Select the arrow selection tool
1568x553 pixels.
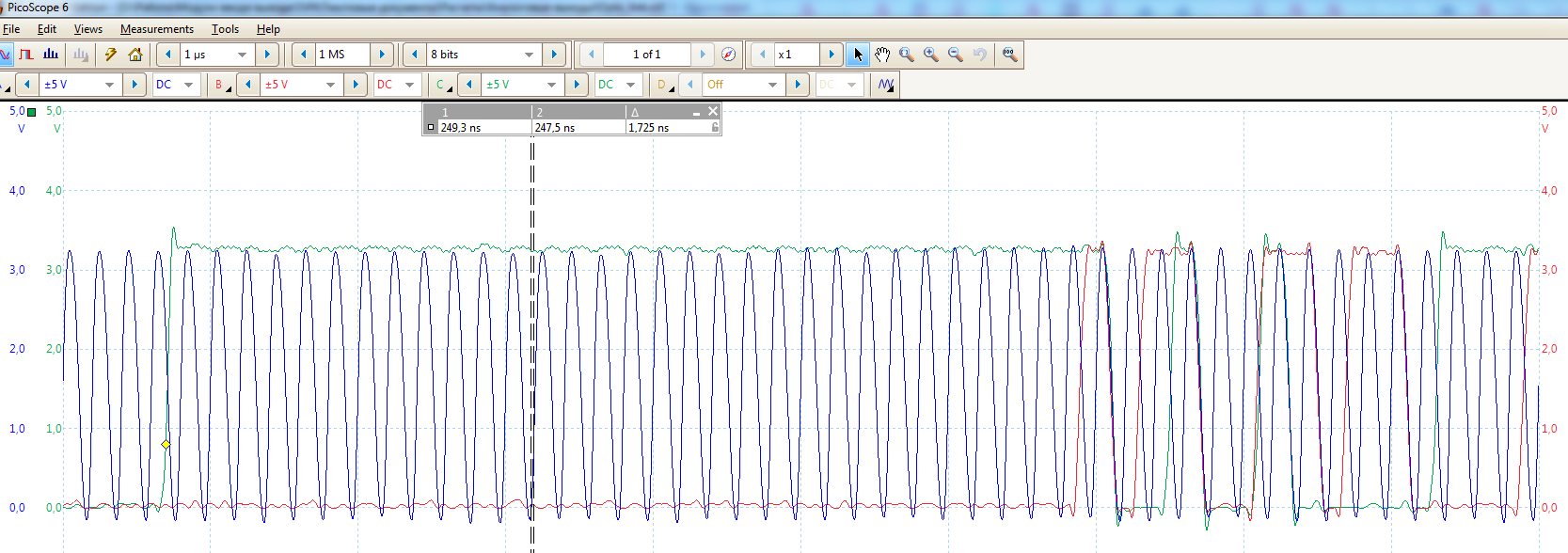pos(858,55)
